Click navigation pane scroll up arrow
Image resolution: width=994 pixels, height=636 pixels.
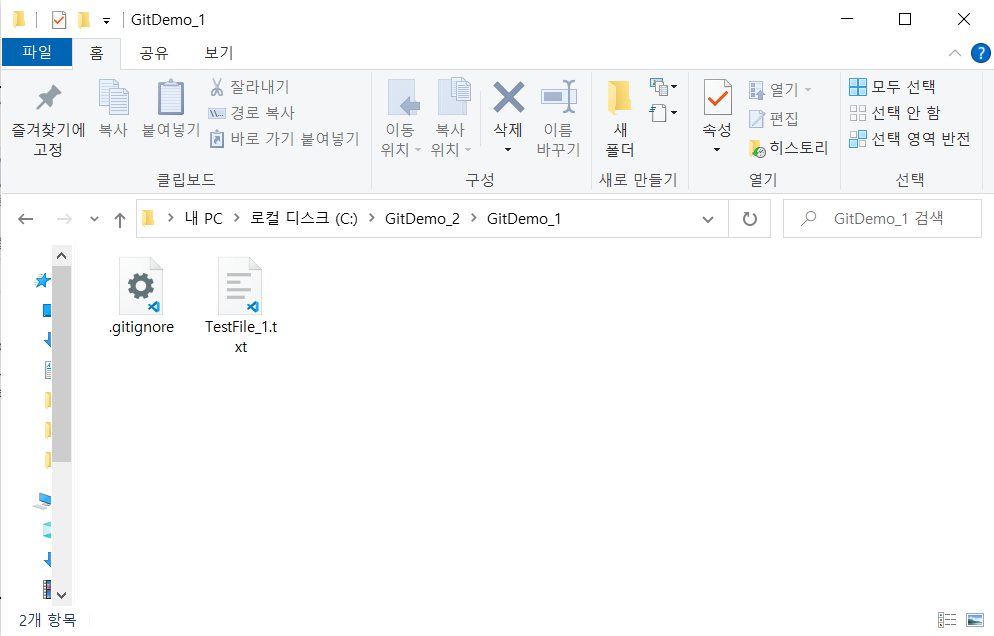coord(61,256)
